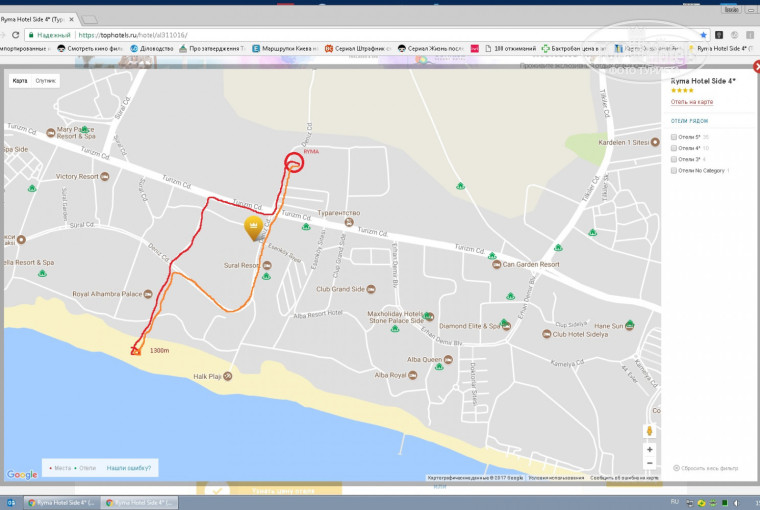This screenshot has height=510, width=760.
Task: Bookmark this page with the star icon
Action: tap(703, 35)
